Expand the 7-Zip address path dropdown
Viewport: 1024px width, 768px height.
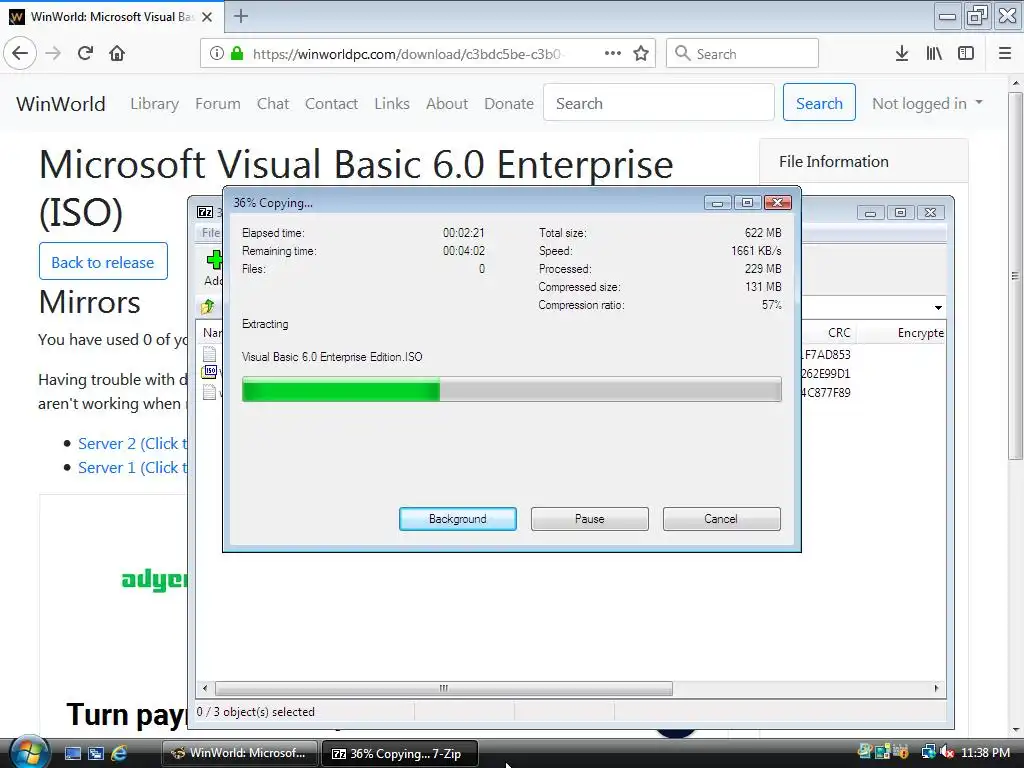(x=938, y=307)
